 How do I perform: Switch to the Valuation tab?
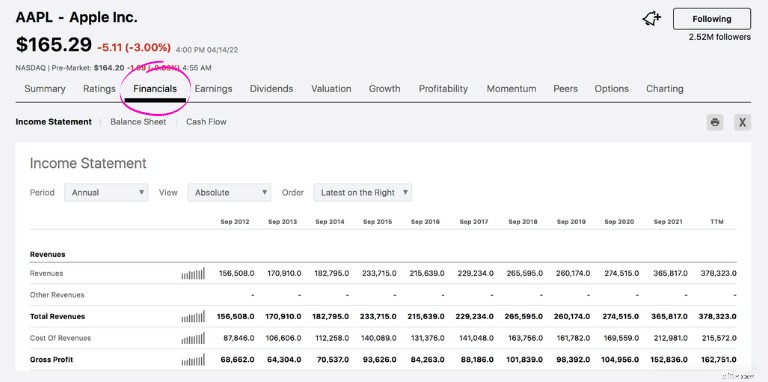[x=331, y=89]
